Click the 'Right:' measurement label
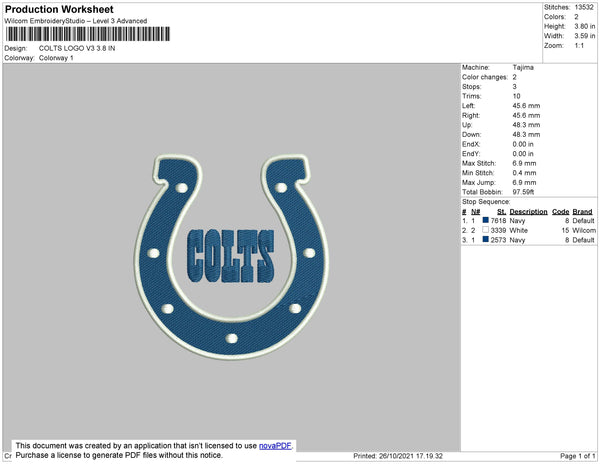The height and width of the screenshot is (464, 600). pyautogui.click(x=471, y=115)
